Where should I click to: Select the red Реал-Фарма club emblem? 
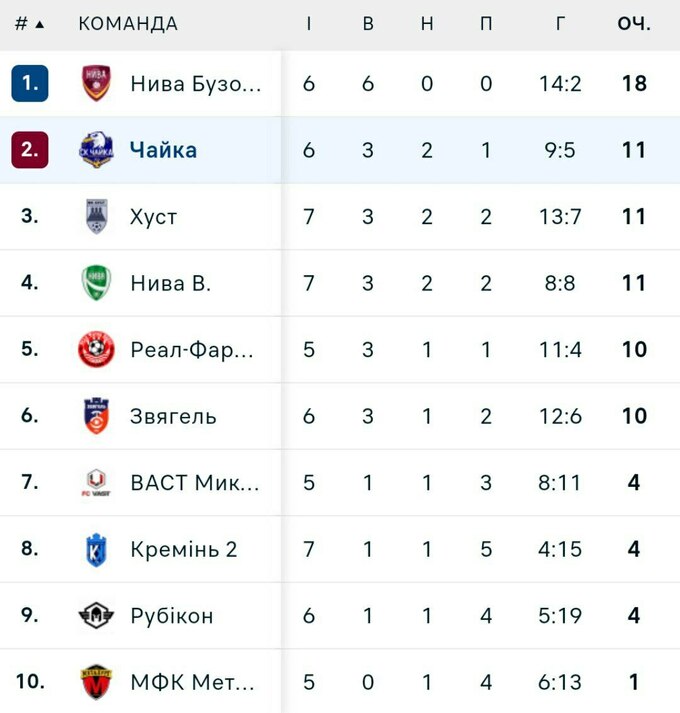click(96, 349)
